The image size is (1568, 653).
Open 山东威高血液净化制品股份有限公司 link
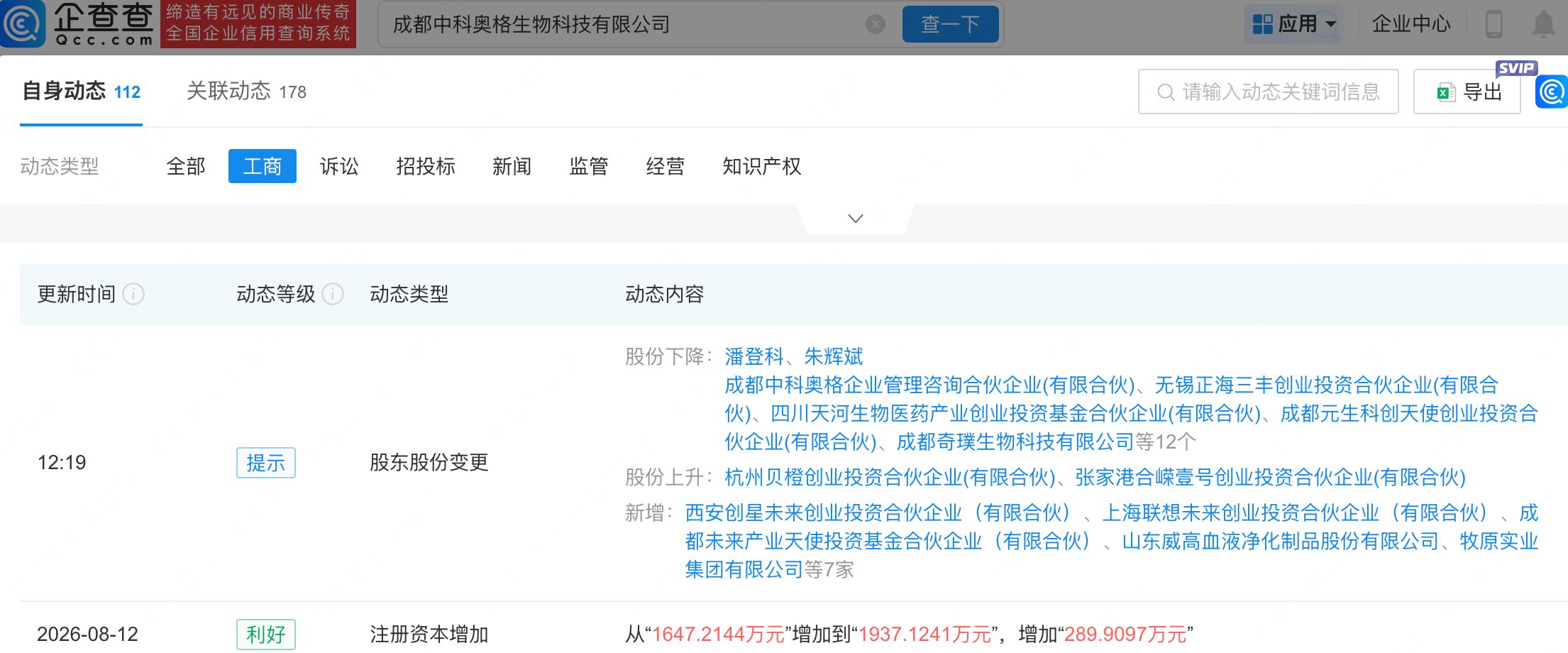[x=1281, y=541]
